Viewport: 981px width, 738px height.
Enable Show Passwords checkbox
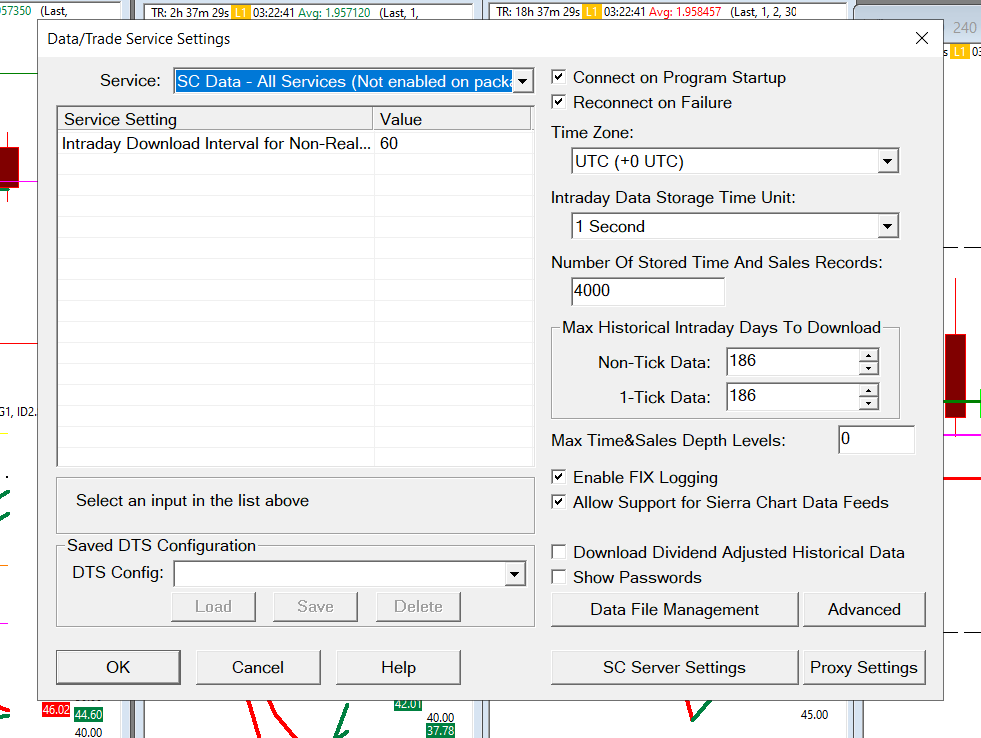pos(559,577)
